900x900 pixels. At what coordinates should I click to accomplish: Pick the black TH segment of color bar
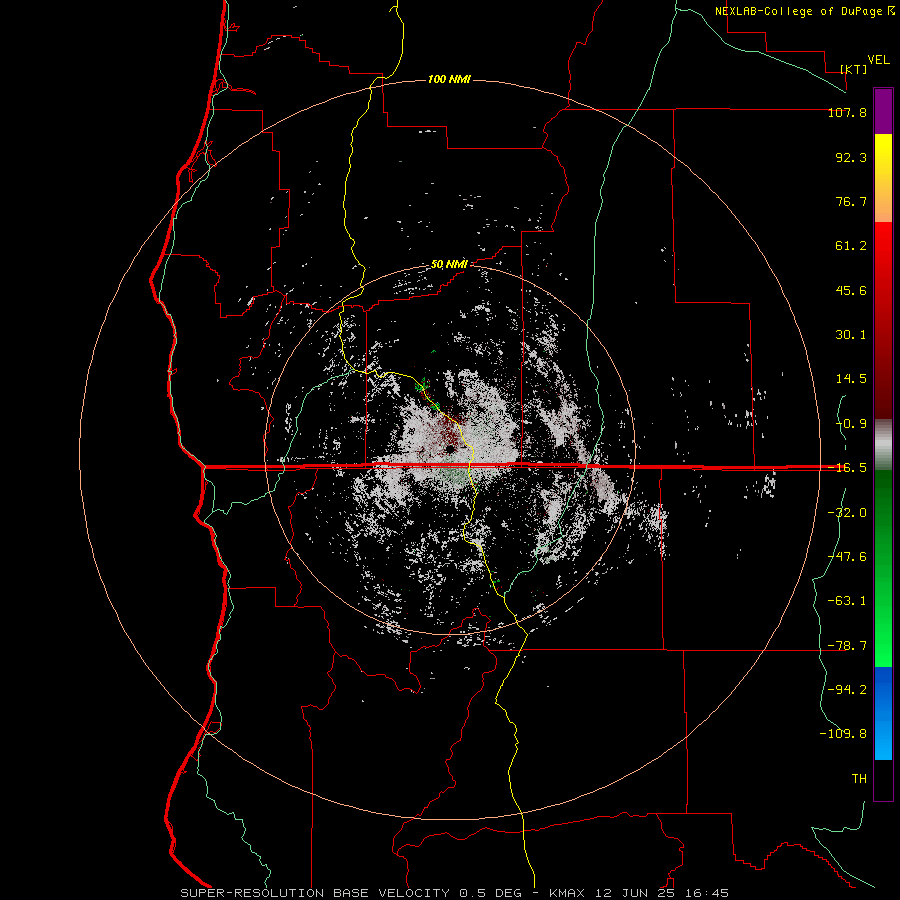(x=883, y=780)
